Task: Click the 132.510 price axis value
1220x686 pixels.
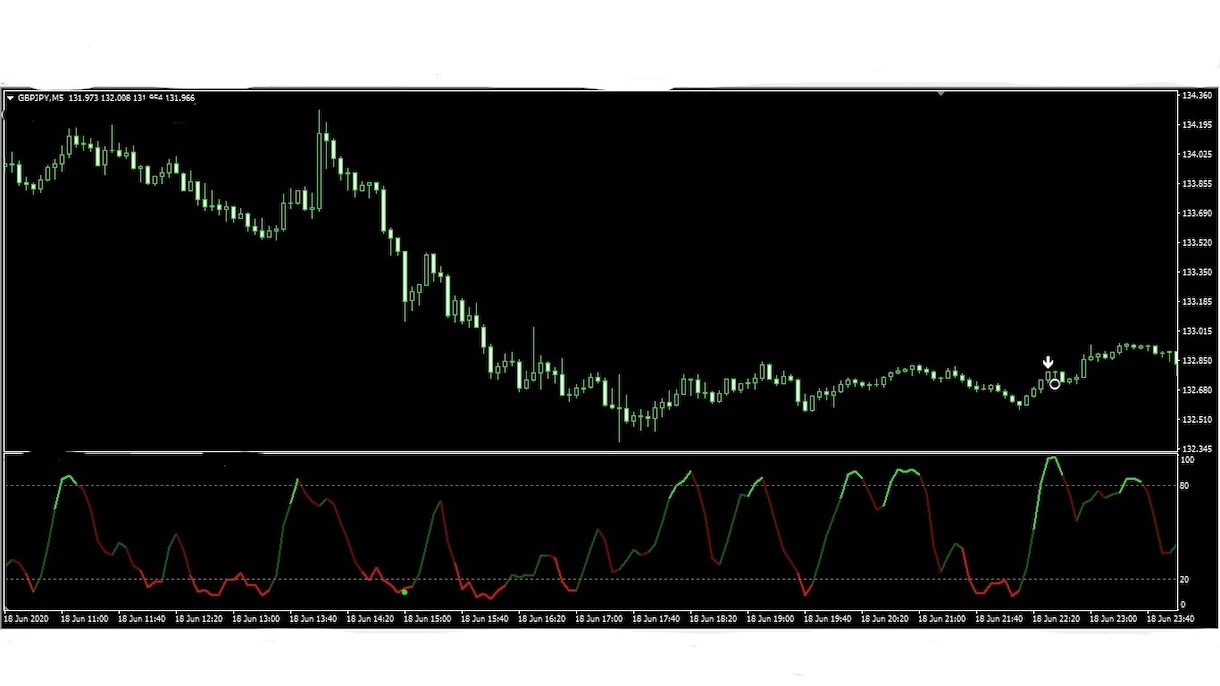Action: pyautogui.click(x=1197, y=419)
